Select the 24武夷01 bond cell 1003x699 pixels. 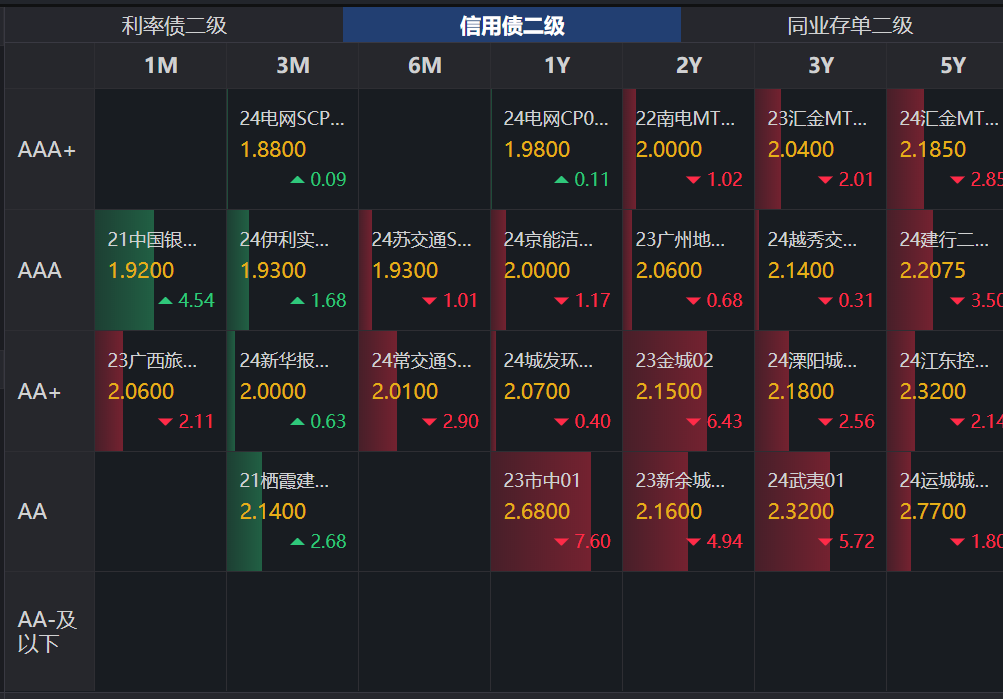(x=820, y=511)
